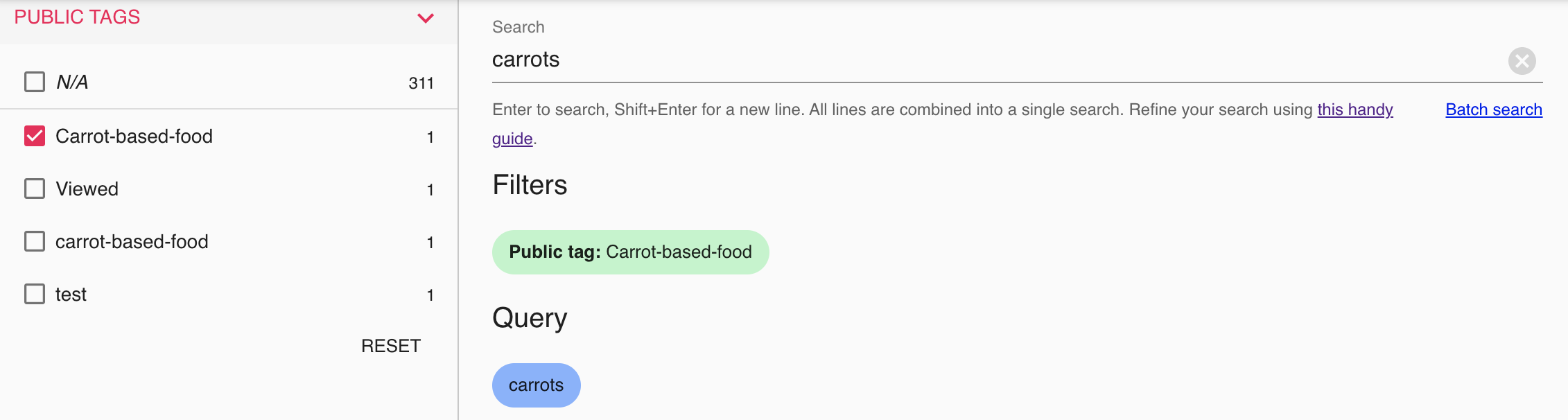Image resolution: width=1568 pixels, height=420 pixels.
Task: Collapse the Public Tags section chevron
Action: (426, 18)
